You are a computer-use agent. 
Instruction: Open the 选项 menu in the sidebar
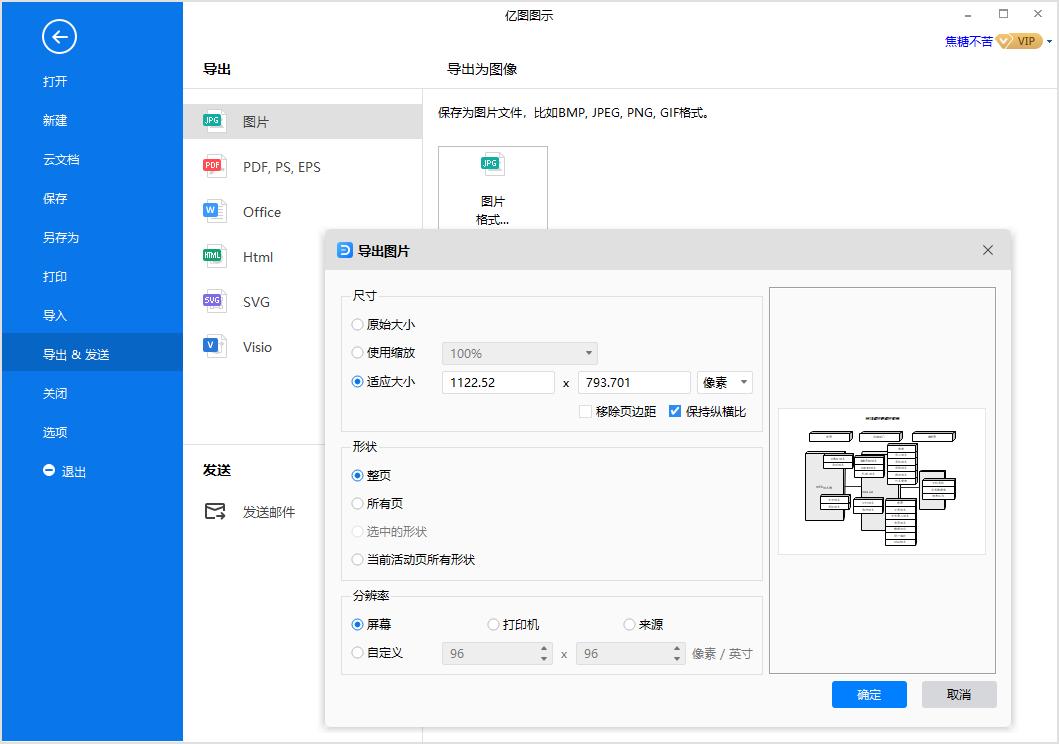tap(54, 432)
